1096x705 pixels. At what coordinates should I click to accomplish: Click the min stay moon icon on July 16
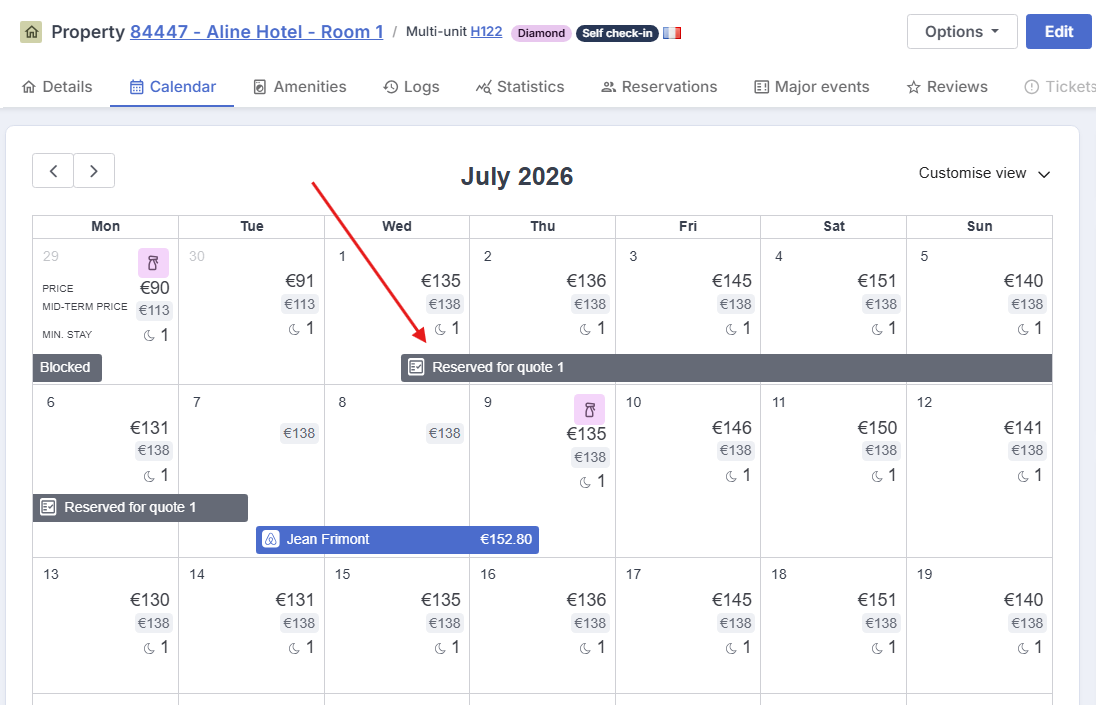click(586, 649)
